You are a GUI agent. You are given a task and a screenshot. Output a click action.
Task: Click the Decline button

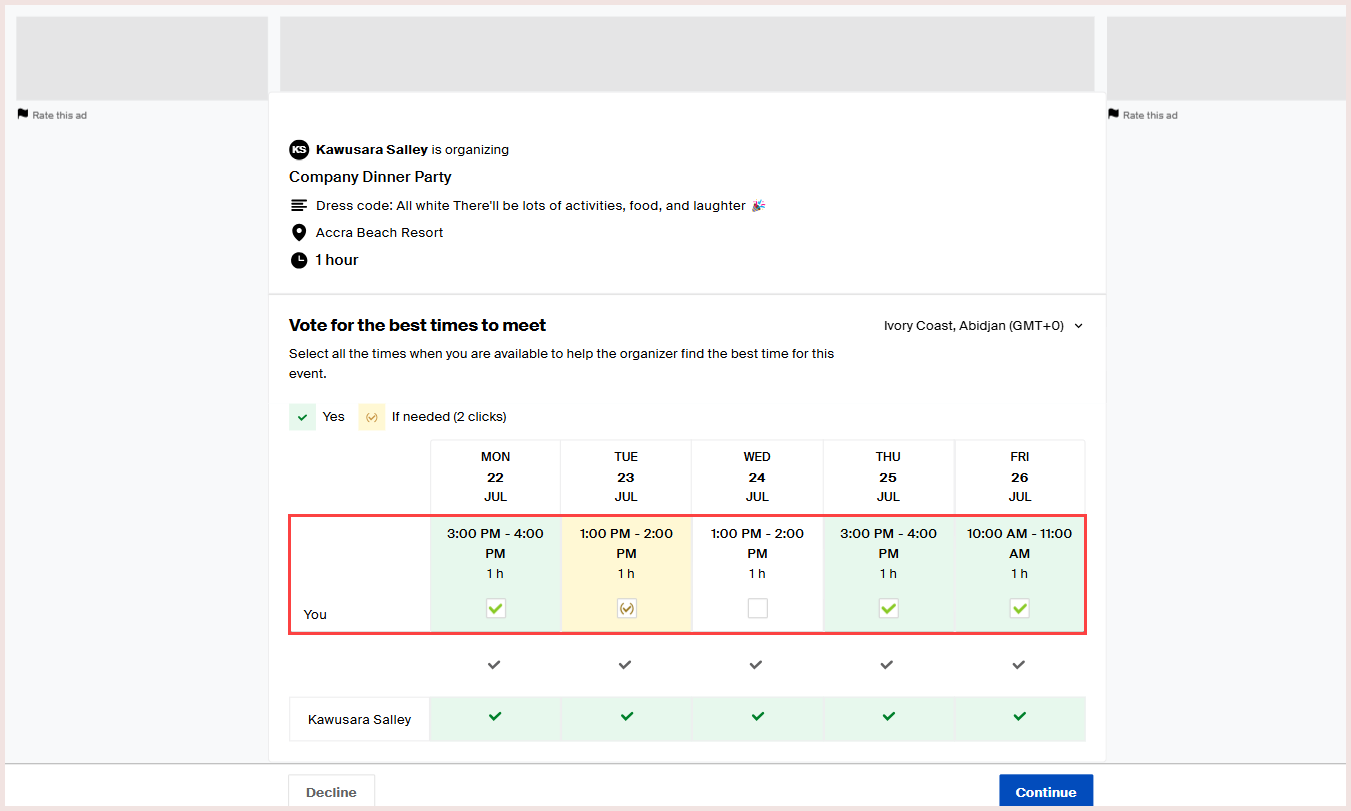click(x=331, y=791)
